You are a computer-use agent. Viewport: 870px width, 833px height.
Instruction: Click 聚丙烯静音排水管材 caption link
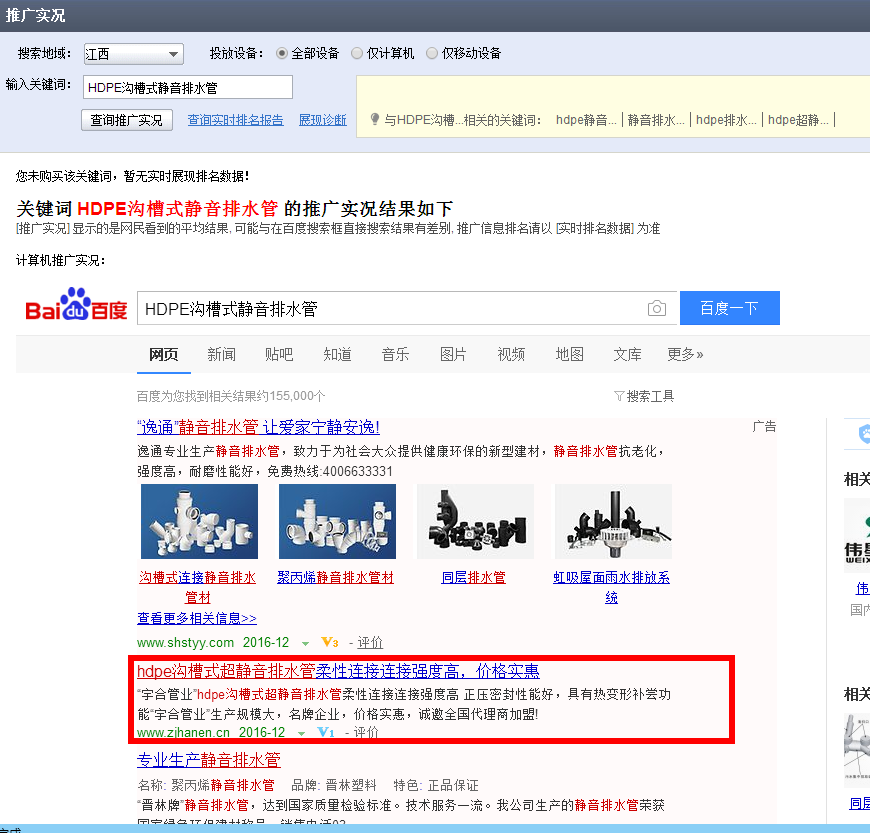[x=336, y=578]
